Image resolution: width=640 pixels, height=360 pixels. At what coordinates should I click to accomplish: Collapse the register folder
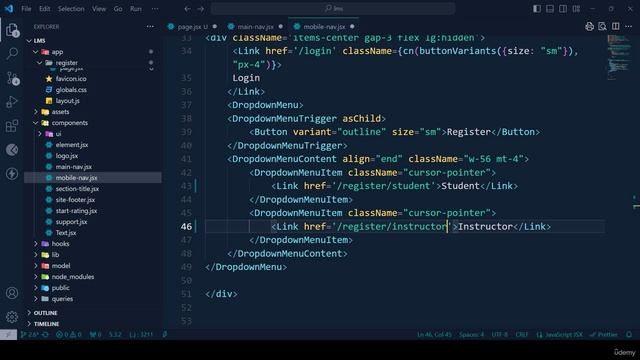pyautogui.click(x=39, y=63)
